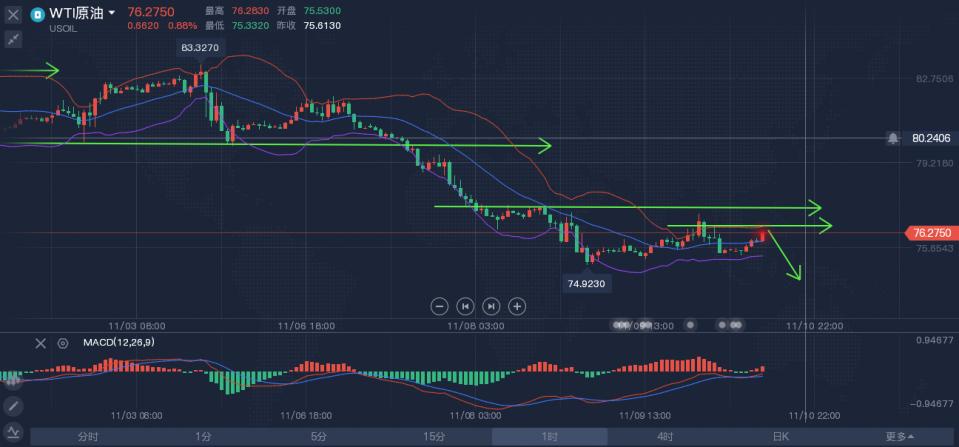Jump to the latest candles with skip-forward icon
The image size is (959, 447).
[x=491, y=306]
